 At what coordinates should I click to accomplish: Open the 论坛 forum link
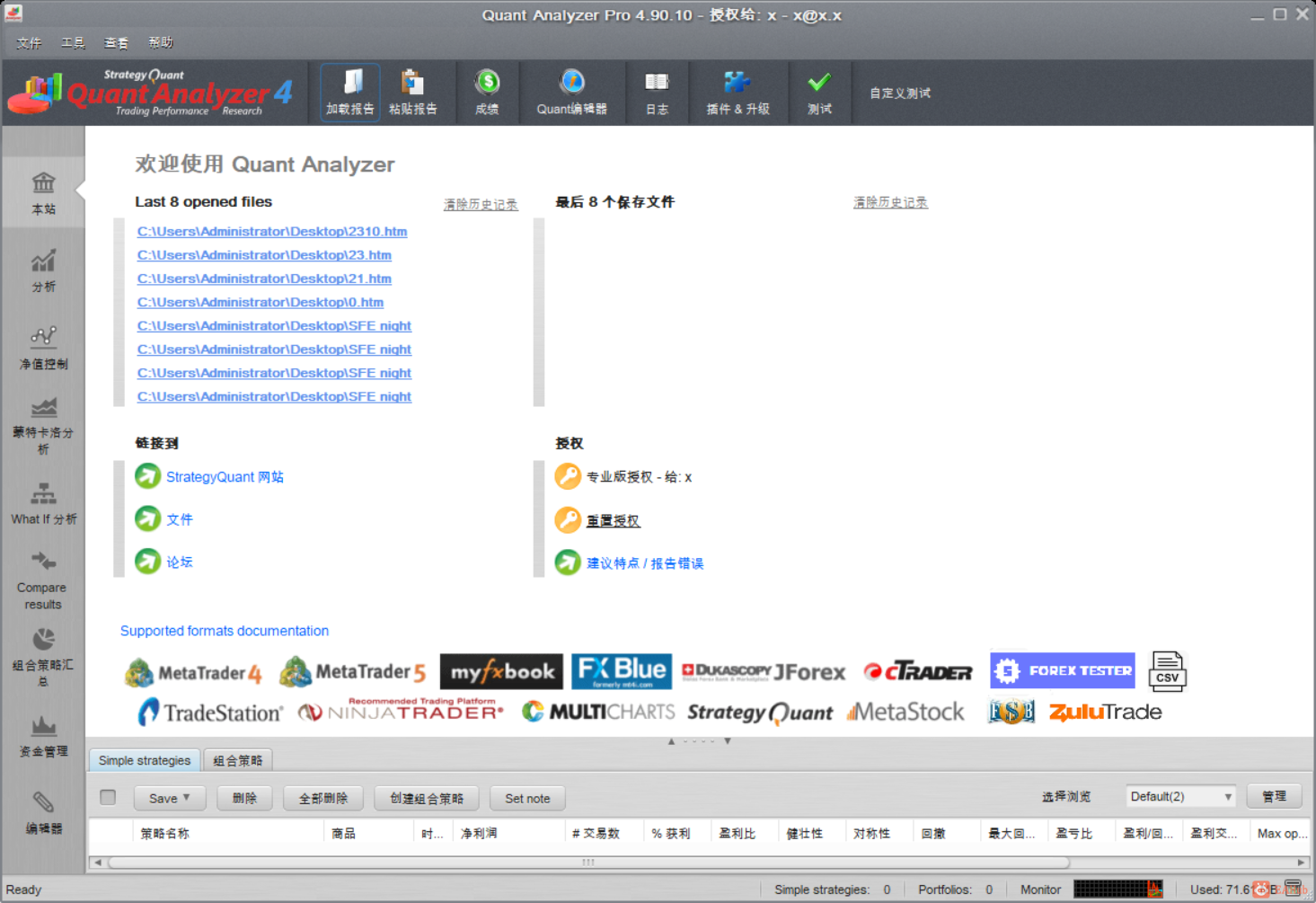tap(180, 562)
